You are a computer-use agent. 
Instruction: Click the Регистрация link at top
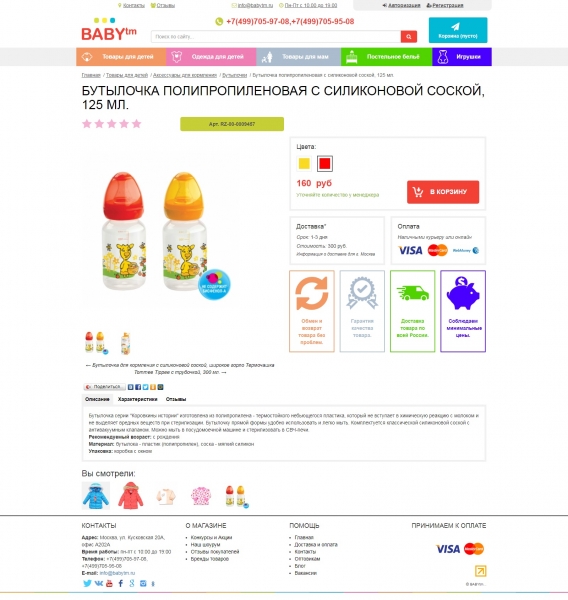(448, 5)
